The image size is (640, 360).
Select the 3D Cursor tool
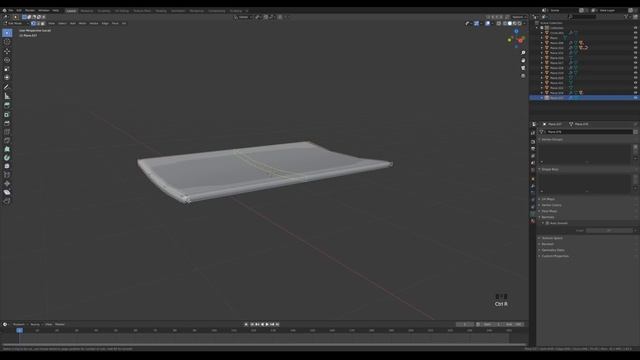pyautogui.click(x=7, y=42)
